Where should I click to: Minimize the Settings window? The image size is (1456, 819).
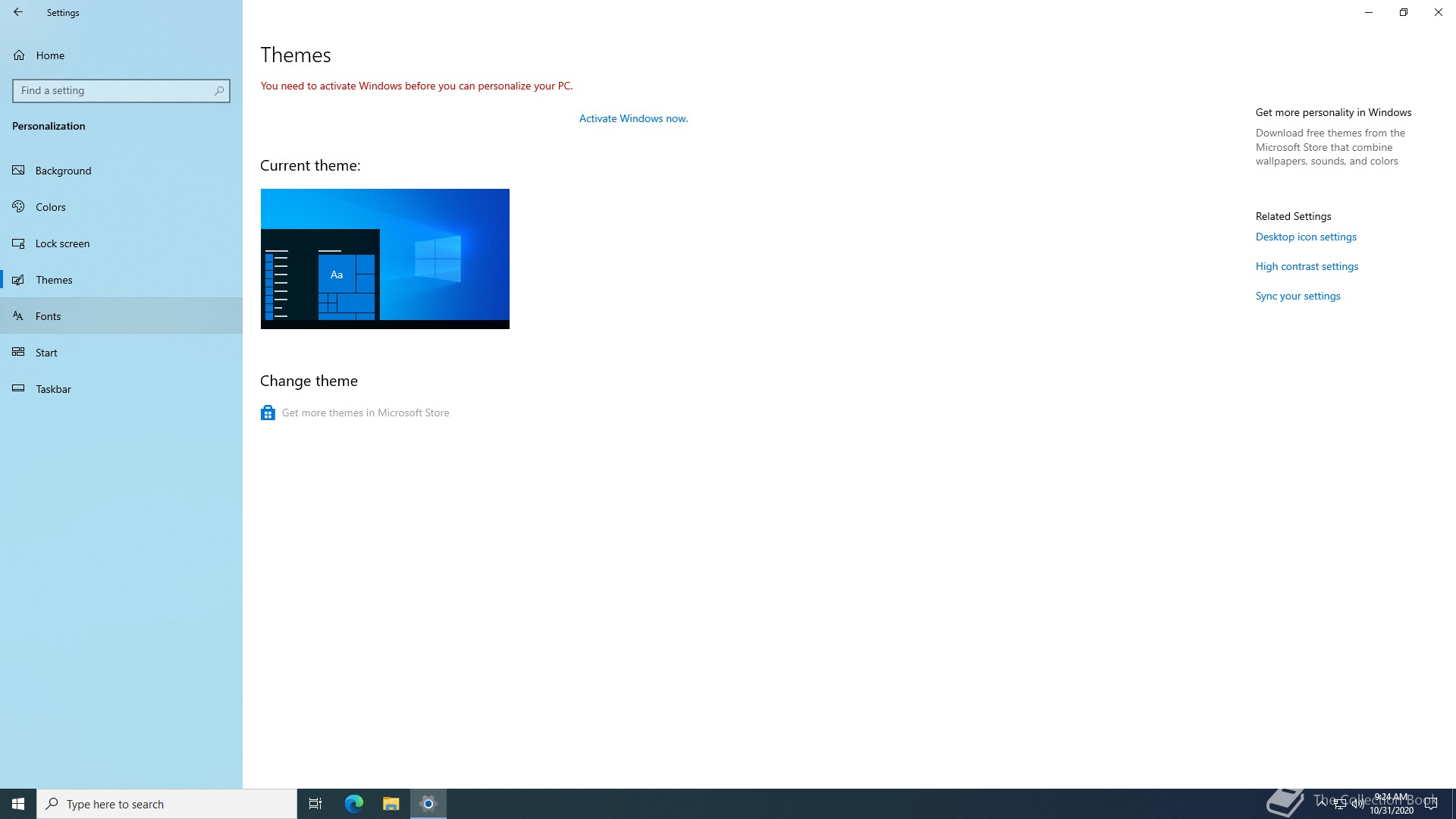pos(1369,12)
